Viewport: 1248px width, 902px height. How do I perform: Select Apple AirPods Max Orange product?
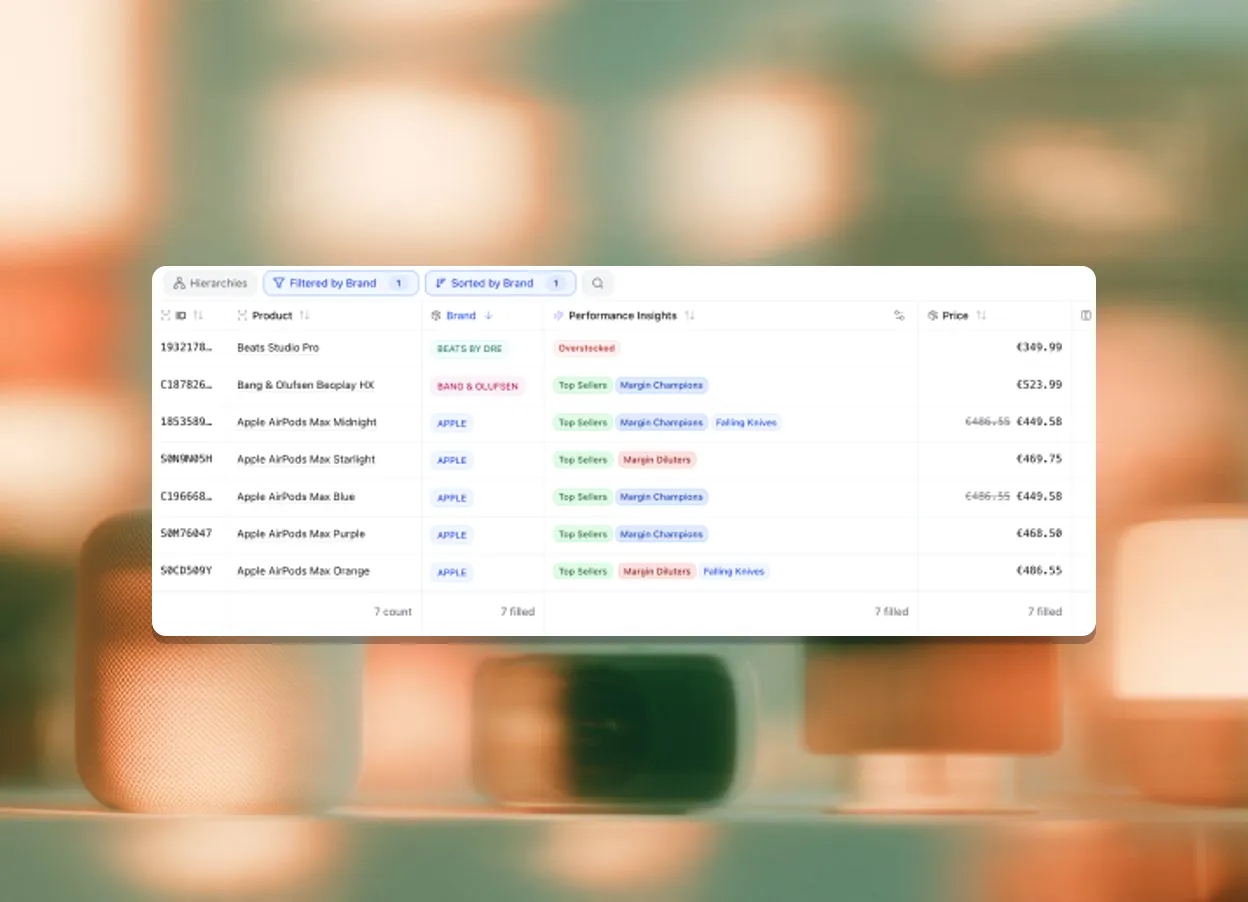303,571
